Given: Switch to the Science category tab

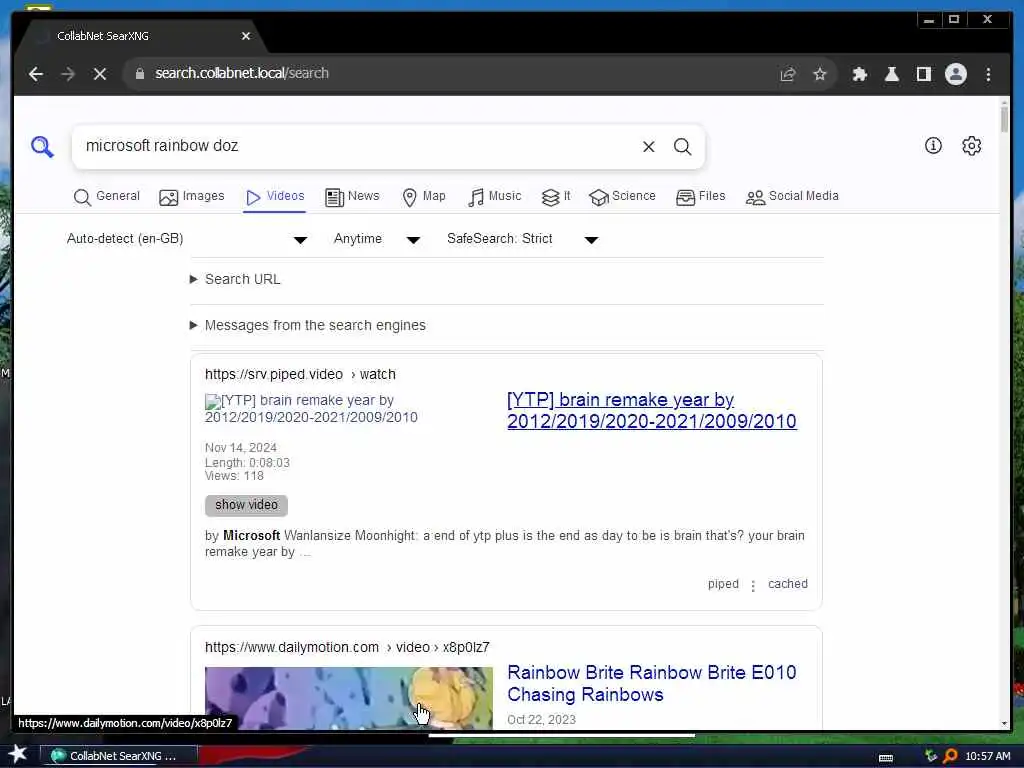Looking at the screenshot, I should 622,197.
